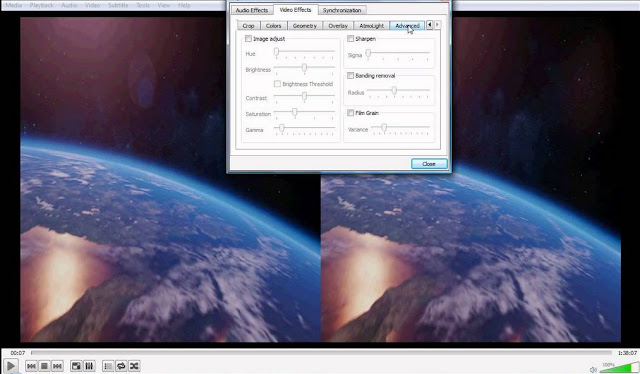The width and height of the screenshot is (640, 374).
Task: Tick the Sharpen checkbox
Action: point(350,39)
